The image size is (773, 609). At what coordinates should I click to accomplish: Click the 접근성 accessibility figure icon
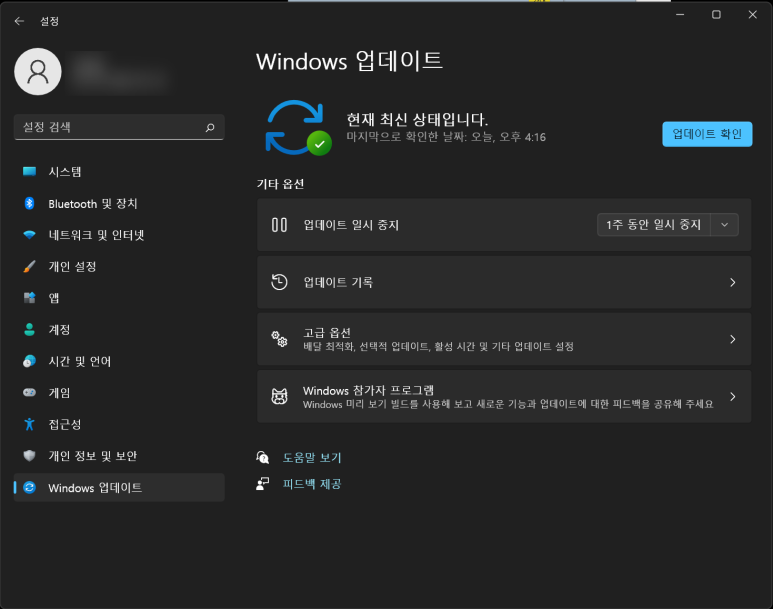pyautogui.click(x=30, y=424)
